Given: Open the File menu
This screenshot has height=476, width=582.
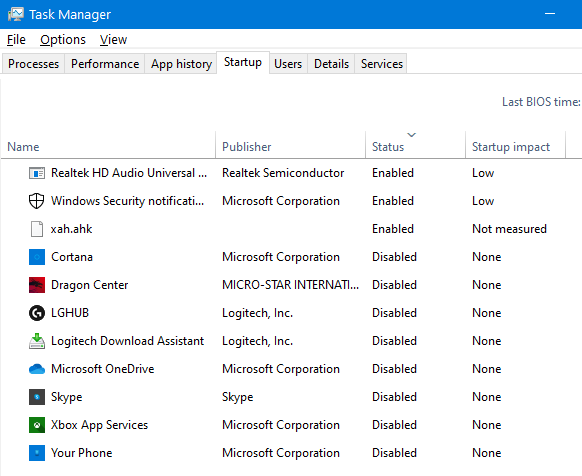Looking at the screenshot, I should 16,40.
